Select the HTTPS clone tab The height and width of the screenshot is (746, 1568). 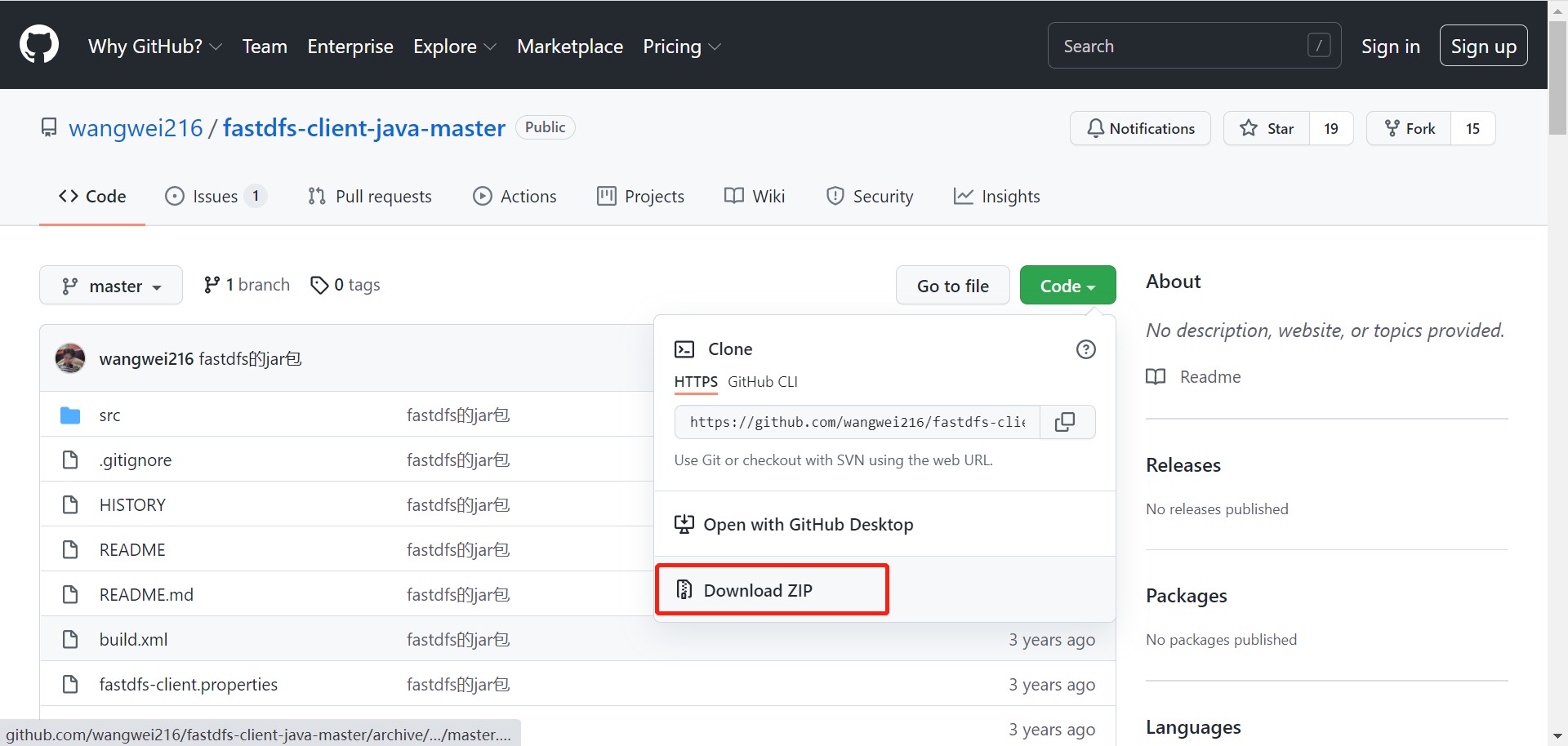click(x=696, y=382)
